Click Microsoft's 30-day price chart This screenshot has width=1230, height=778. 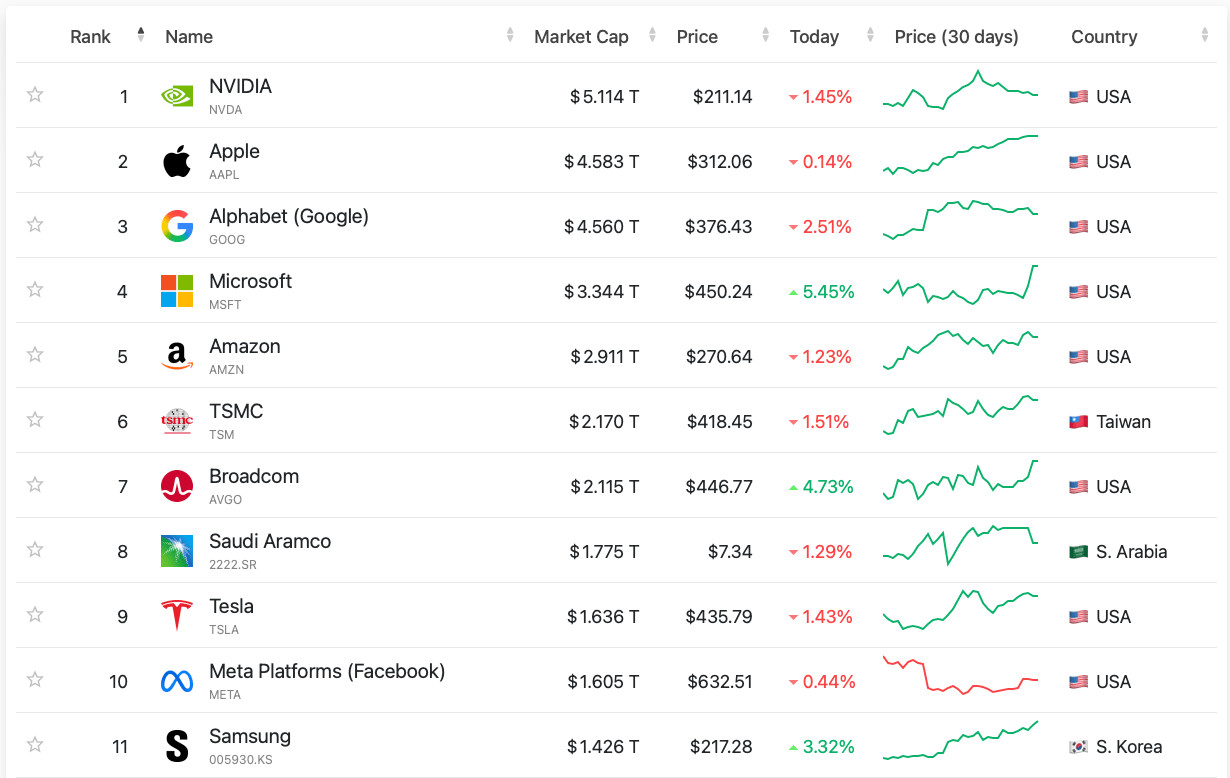point(961,286)
